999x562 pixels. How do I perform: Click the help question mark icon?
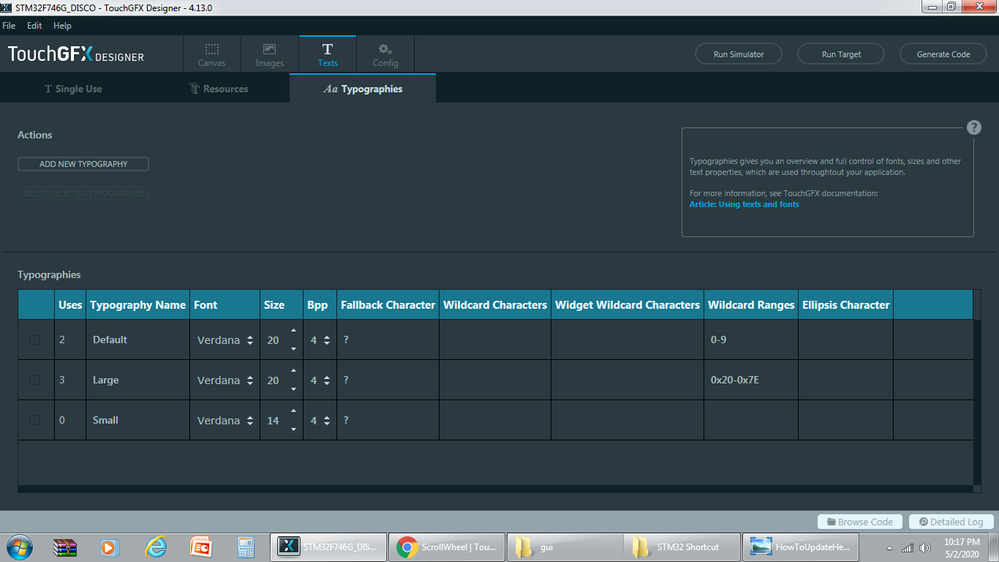tap(974, 127)
